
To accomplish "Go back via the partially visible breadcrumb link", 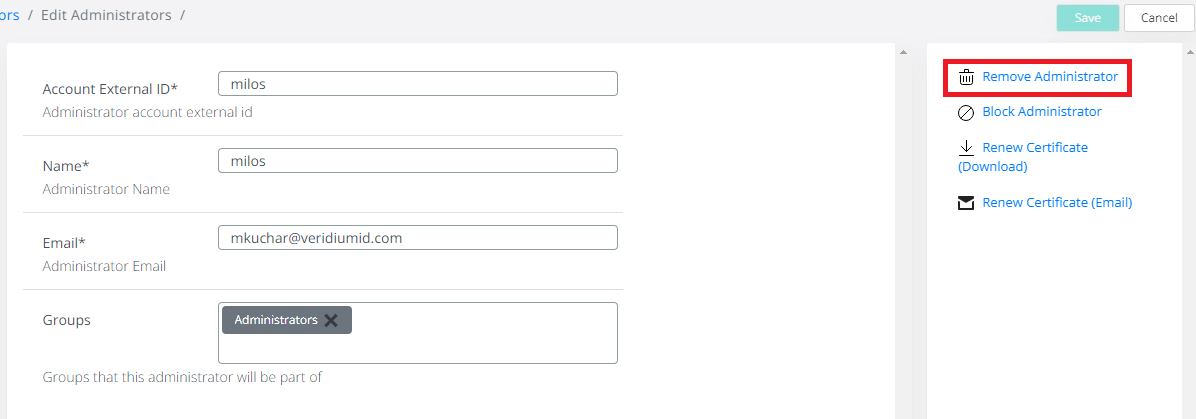I will point(9,15).
